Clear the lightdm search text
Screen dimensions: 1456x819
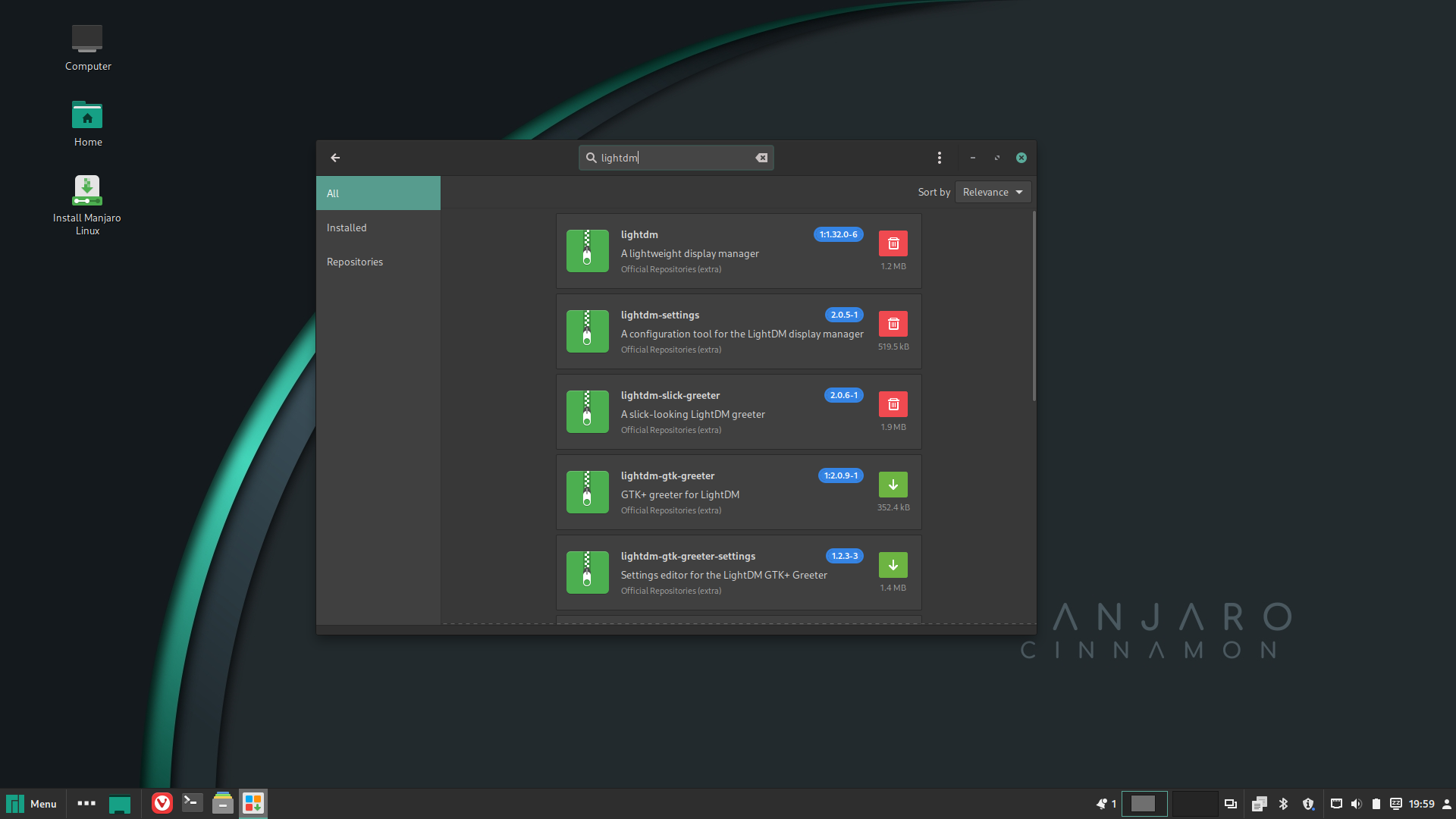pos(761,158)
